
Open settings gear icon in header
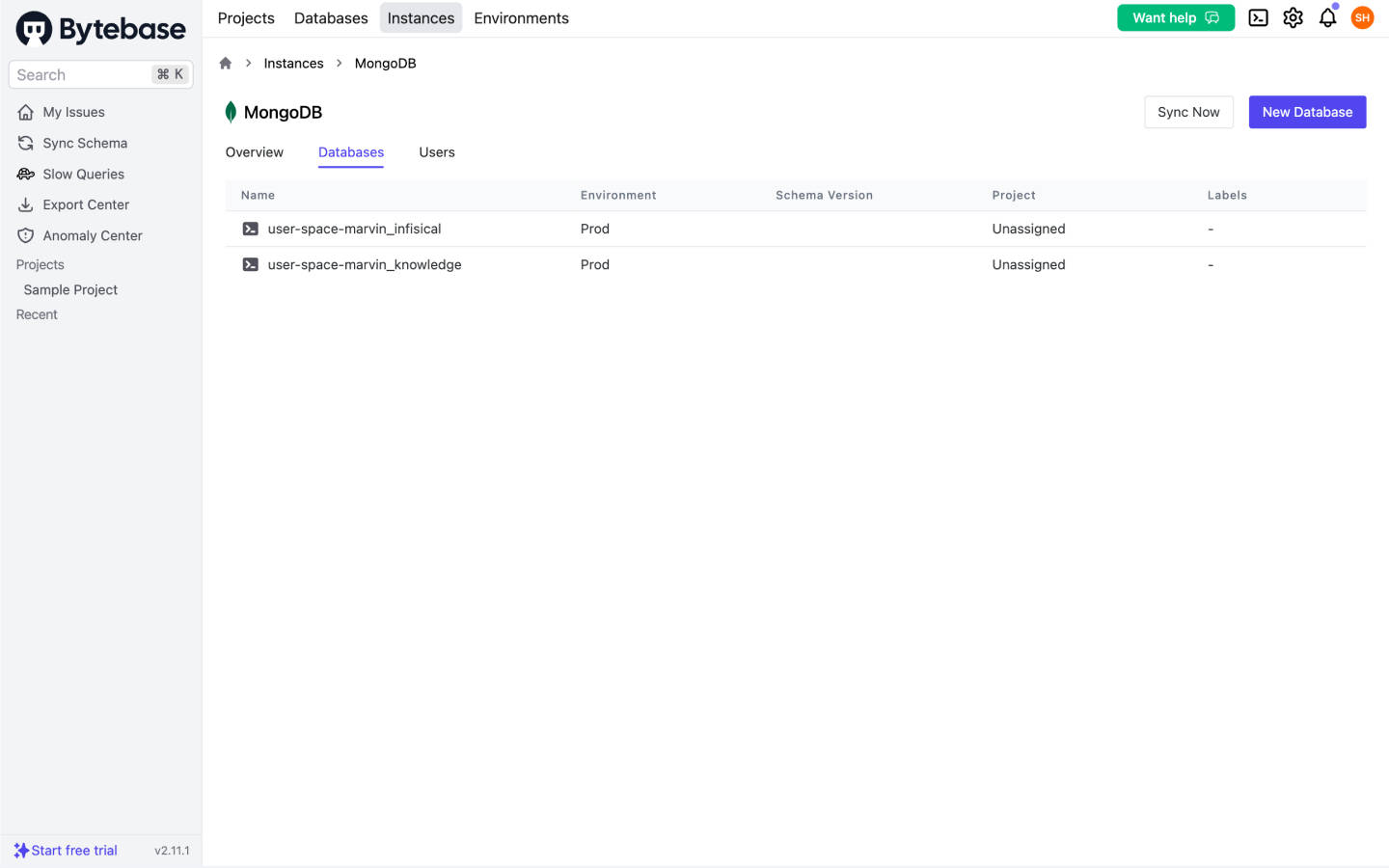click(x=1293, y=18)
